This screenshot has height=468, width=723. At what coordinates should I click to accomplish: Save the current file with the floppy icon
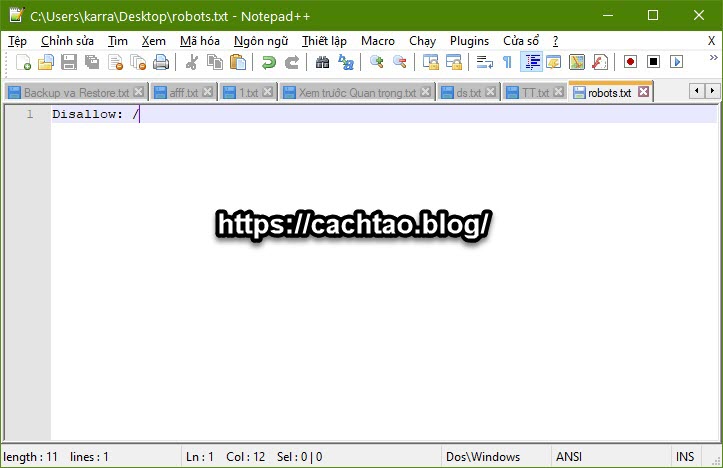[69, 62]
